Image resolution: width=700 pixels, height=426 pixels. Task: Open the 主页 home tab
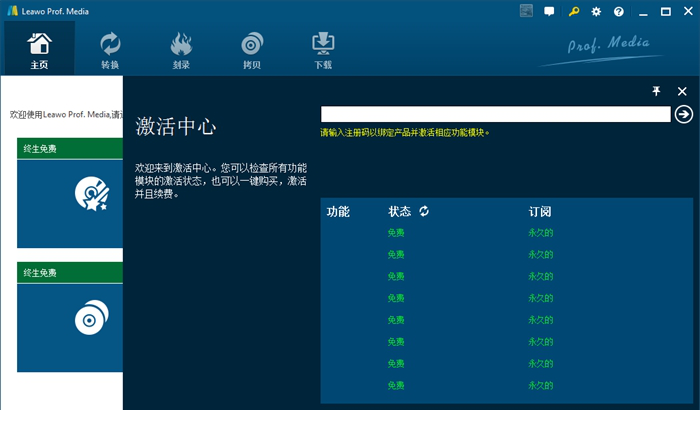(x=39, y=48)
